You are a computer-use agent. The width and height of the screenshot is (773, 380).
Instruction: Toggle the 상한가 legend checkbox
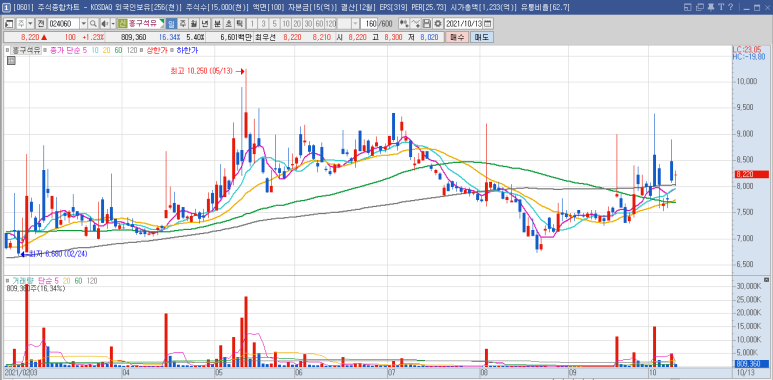[x=142, y=50]
